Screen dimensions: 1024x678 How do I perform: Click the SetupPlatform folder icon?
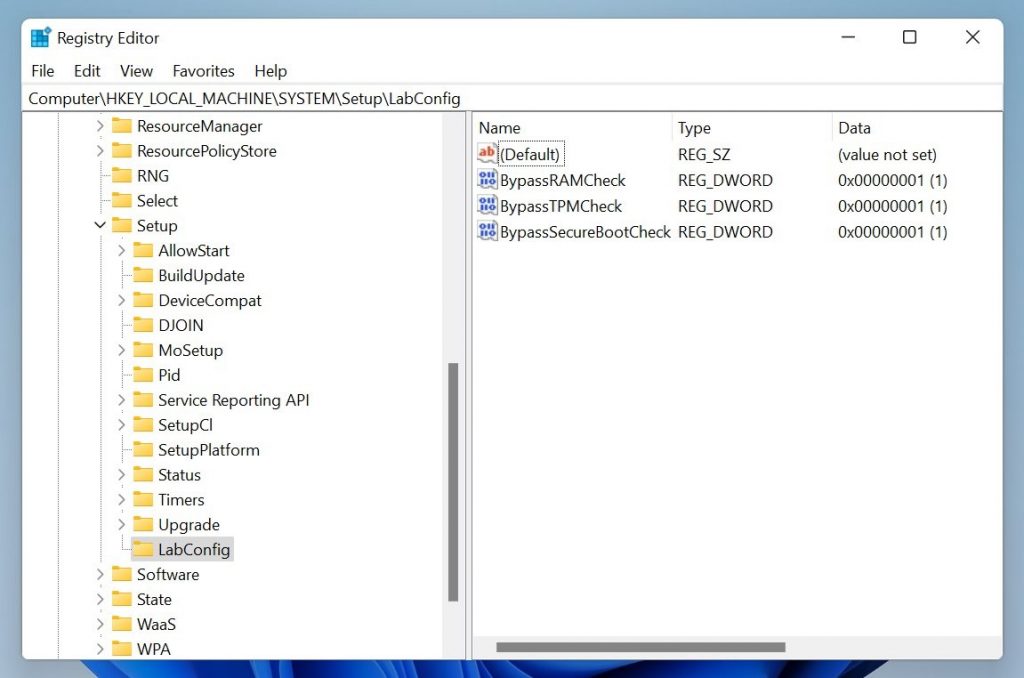click(143, 450)
